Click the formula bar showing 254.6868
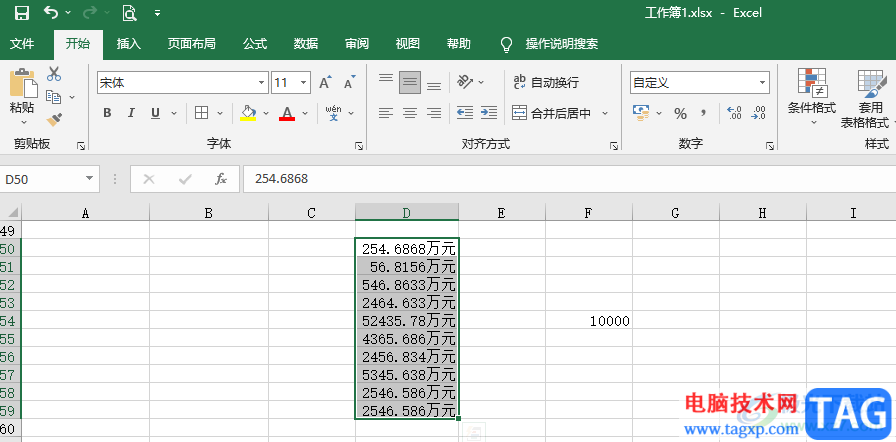The height and width of the screenshot is (442, 896). point(569,179)
